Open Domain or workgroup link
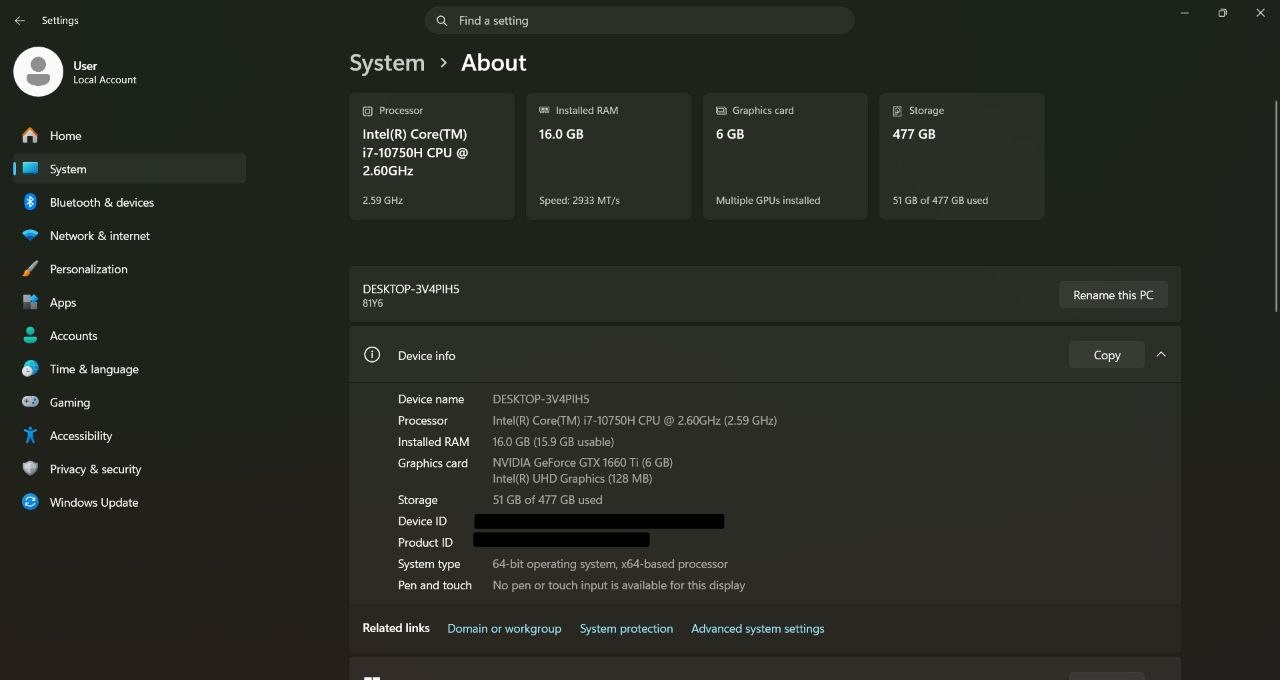The width and height of the screenshot is (1280, 680). pyautogui.click(x=504, y=629)
